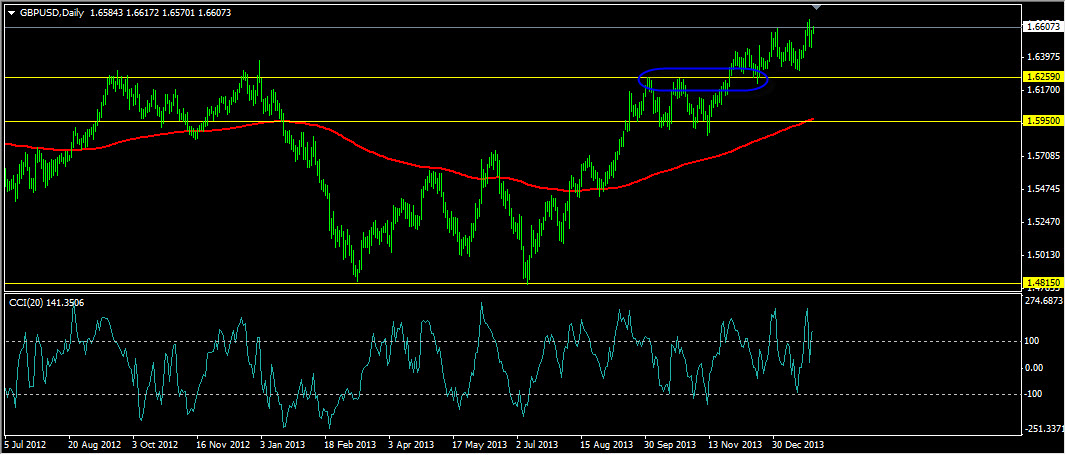Click the current price label 1.66073
Image resolution: width=1066 pixels, height=455 pixels.
pos(1043,27)
